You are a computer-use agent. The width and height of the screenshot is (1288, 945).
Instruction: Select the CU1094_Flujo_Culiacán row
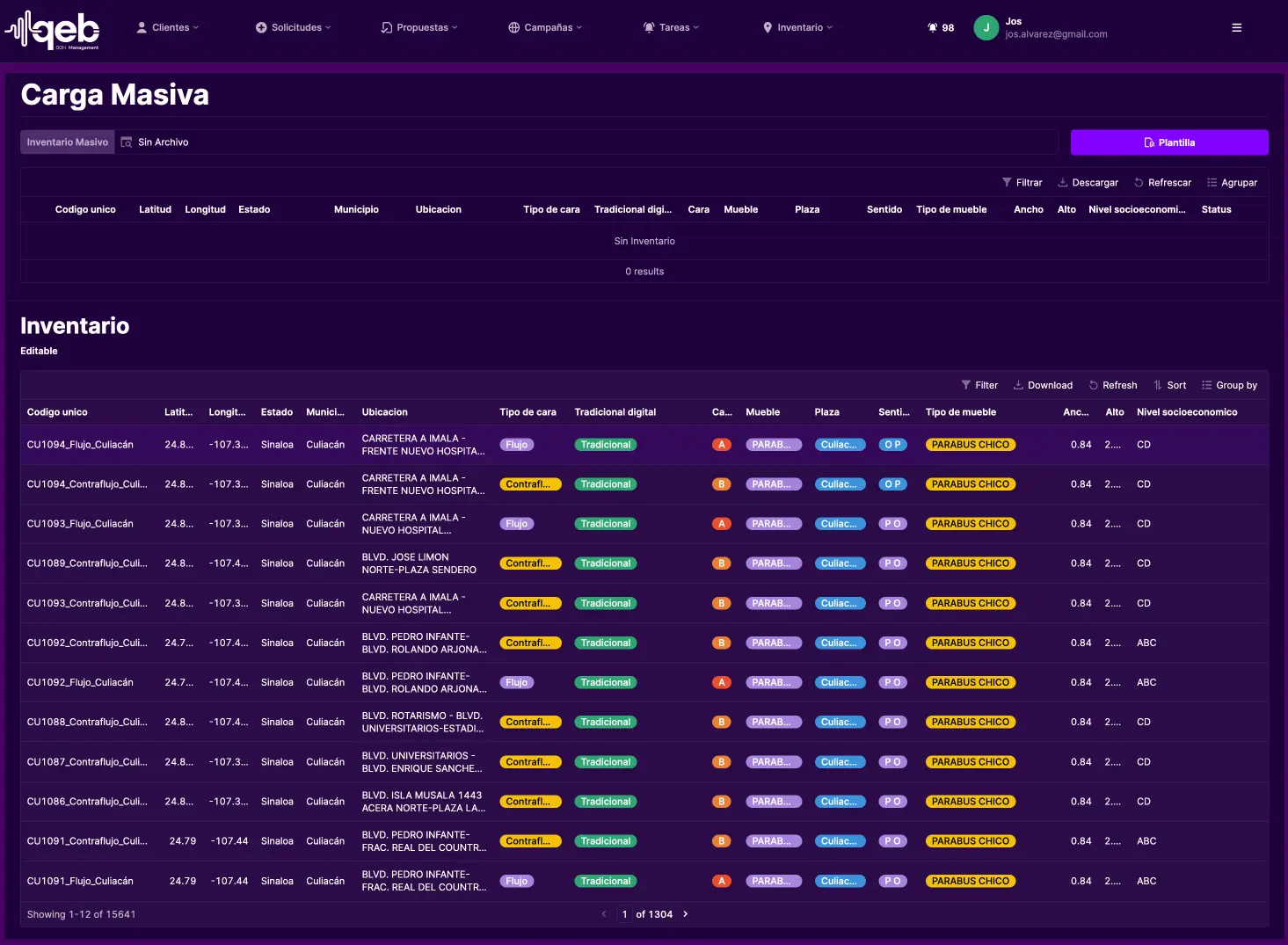80,445
